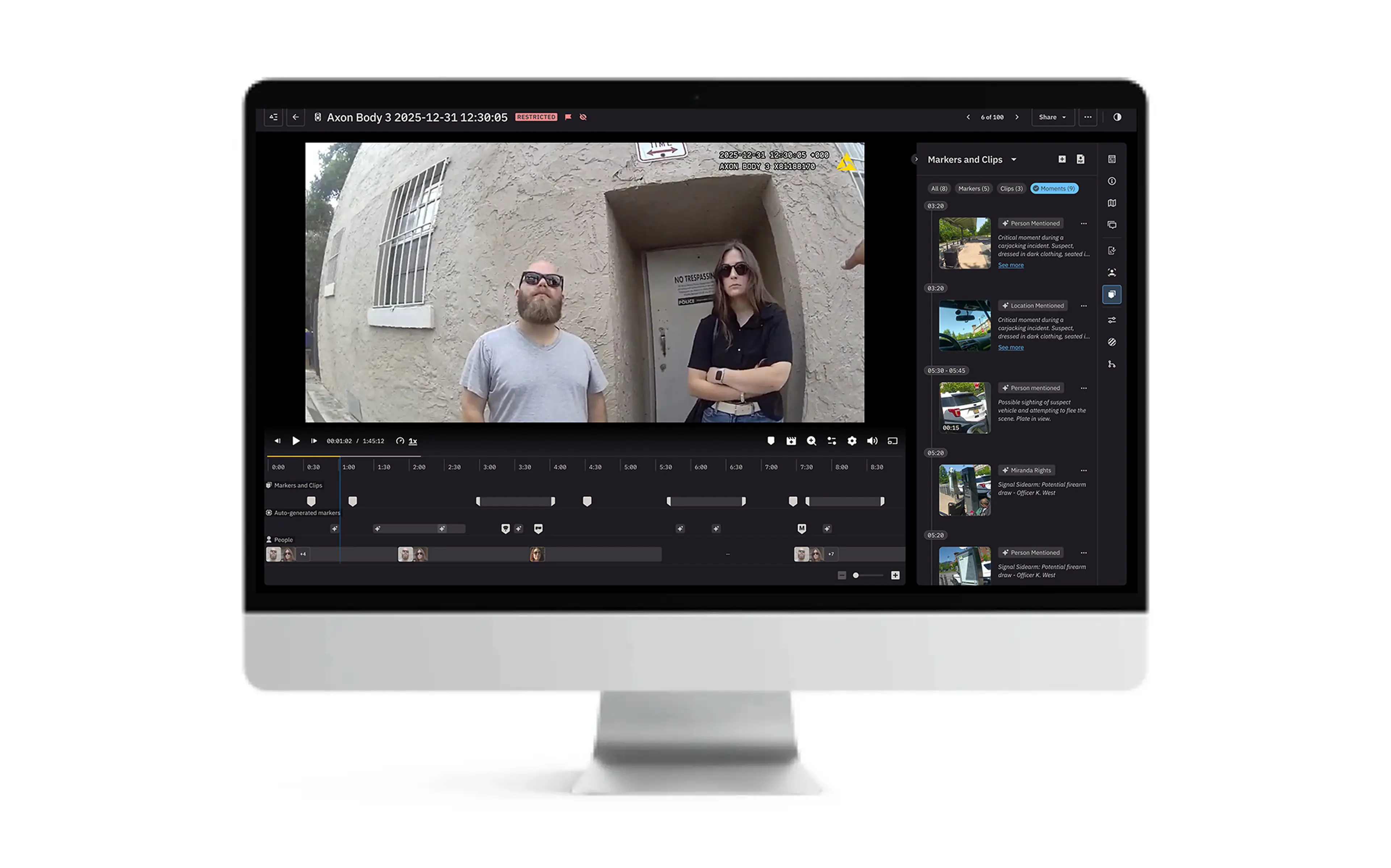Toggle the Moments (9) filter chip
Viewport: 1391px width, 868px height.
pos(1054,189)
